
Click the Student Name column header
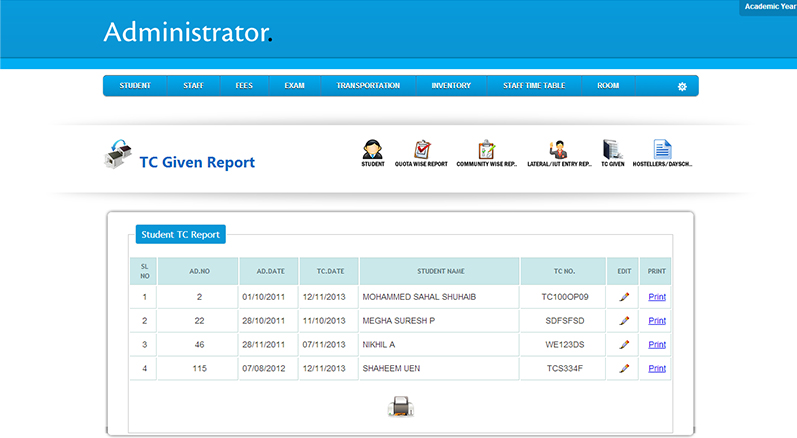[x=440, y=271]
